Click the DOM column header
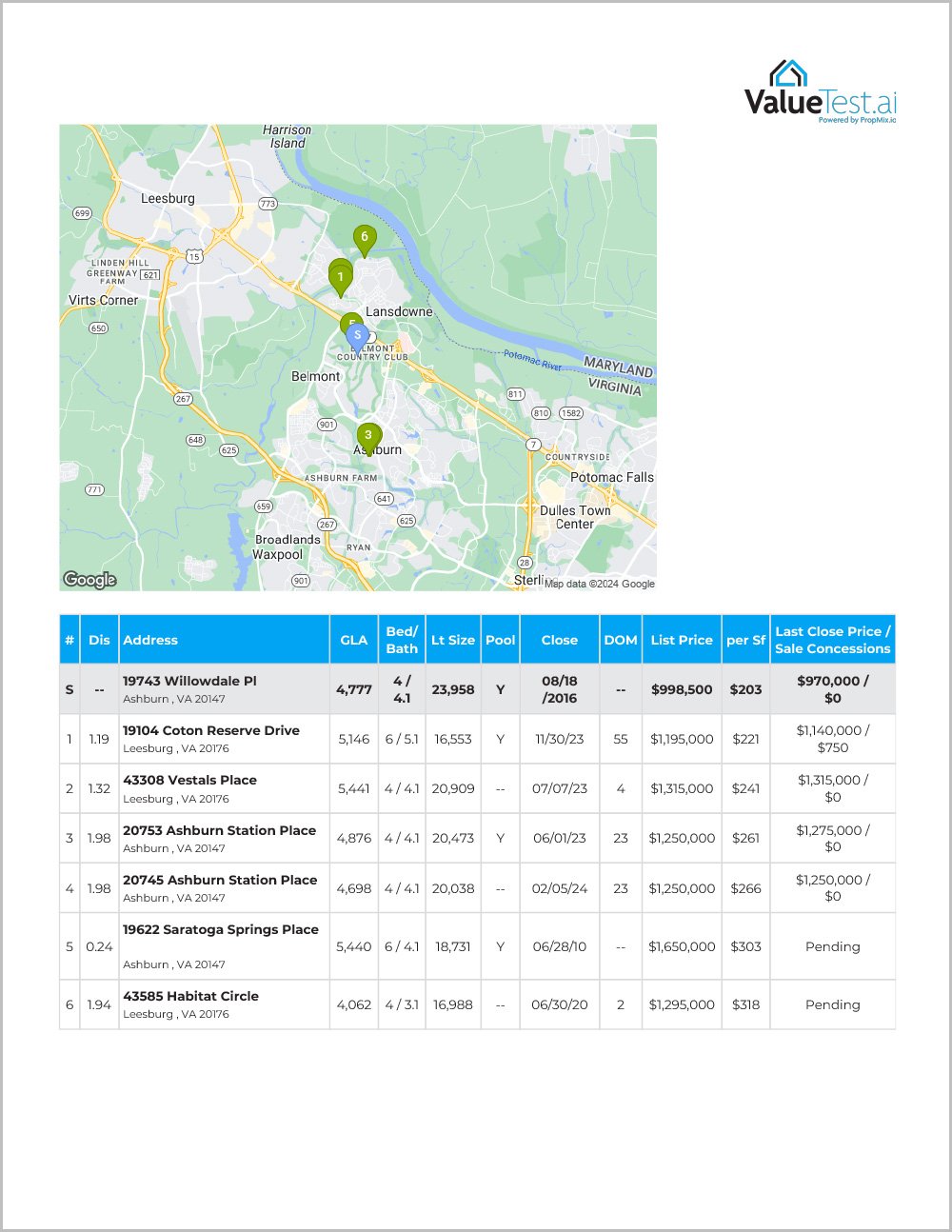The height and width of the screenshot is (1232, 952). tap(621, 640)
